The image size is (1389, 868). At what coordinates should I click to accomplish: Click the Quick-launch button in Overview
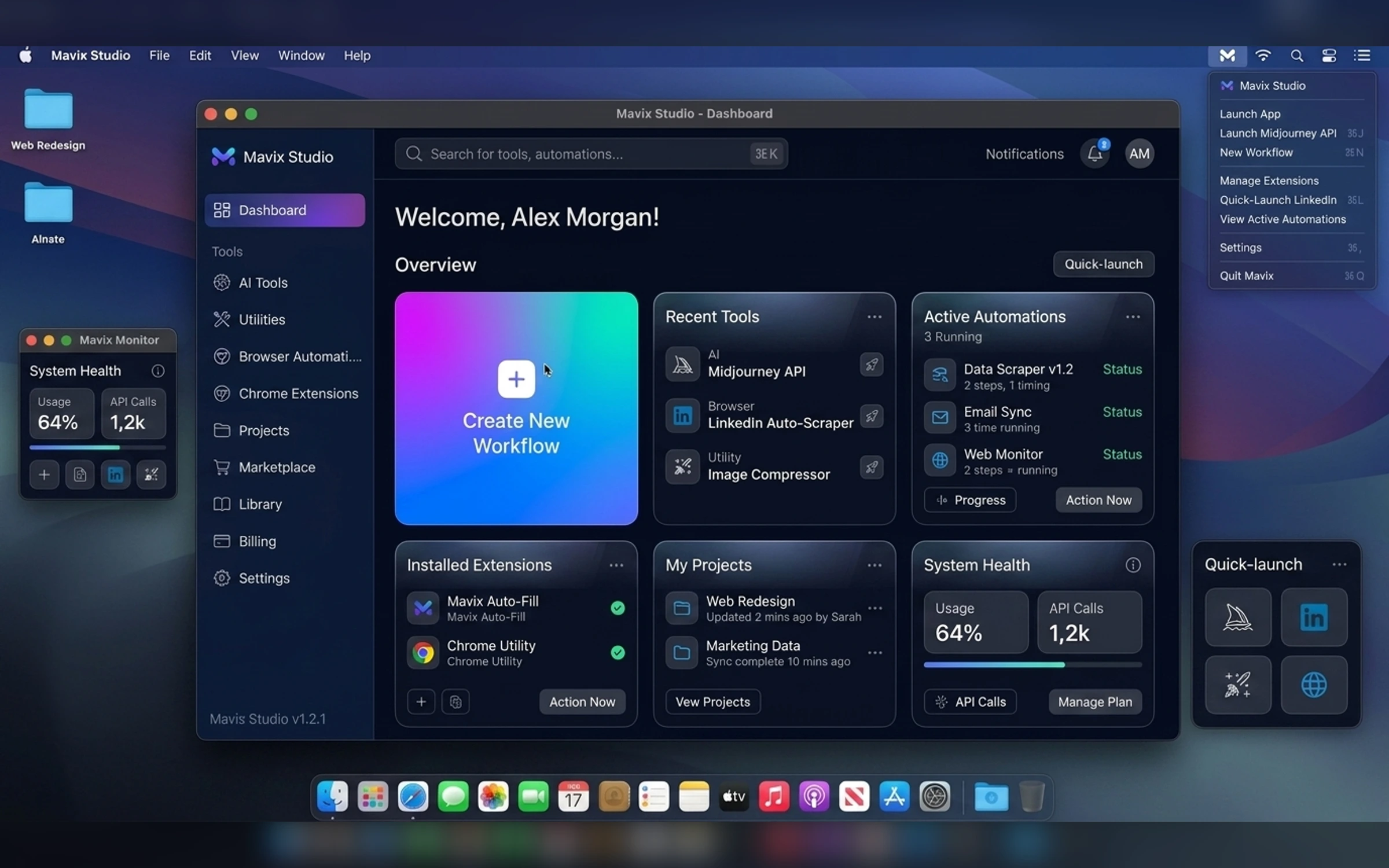pyautogui.click(x=1104, y=264)
